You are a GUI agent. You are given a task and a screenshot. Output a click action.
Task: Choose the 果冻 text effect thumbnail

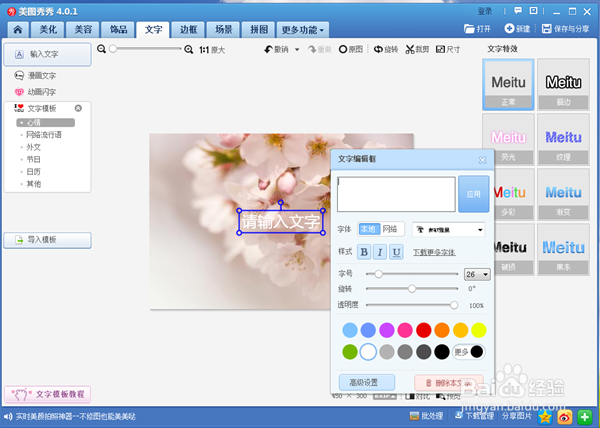click(563, 249)
